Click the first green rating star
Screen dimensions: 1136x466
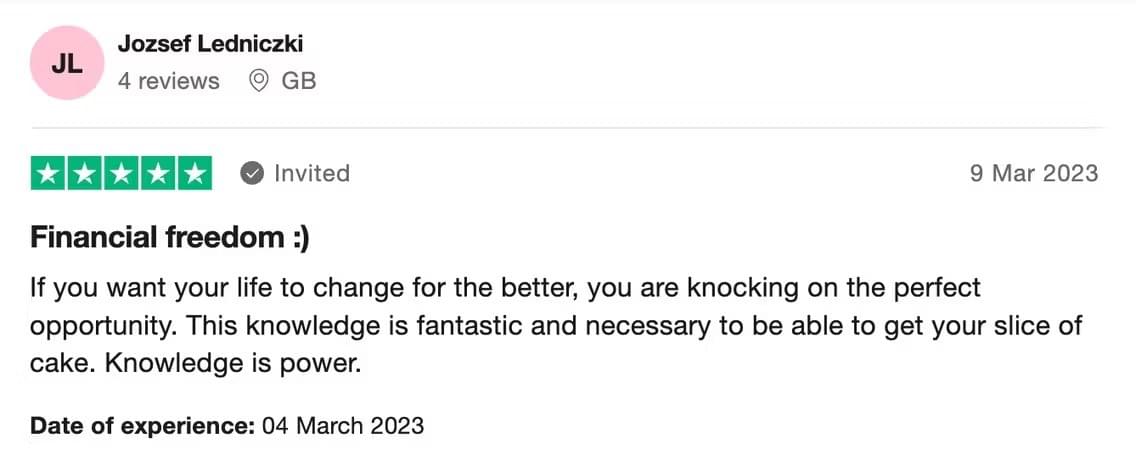(x=48, y=173)
